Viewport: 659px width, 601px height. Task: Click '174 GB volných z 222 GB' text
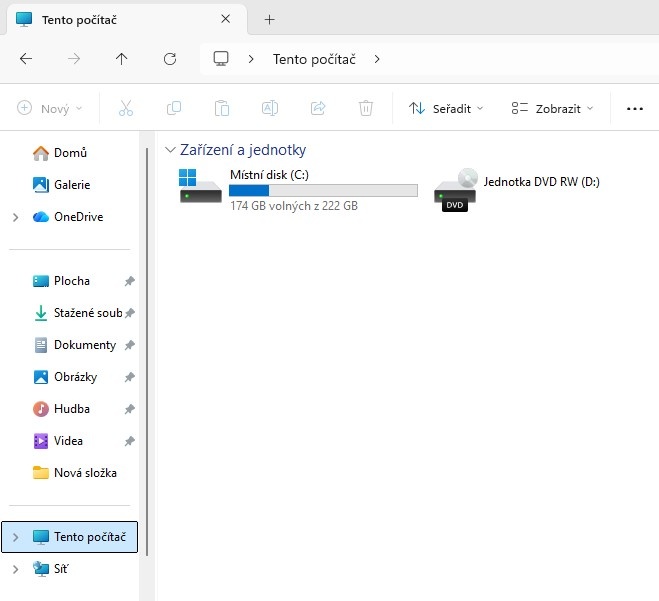(x=294, y=206)
